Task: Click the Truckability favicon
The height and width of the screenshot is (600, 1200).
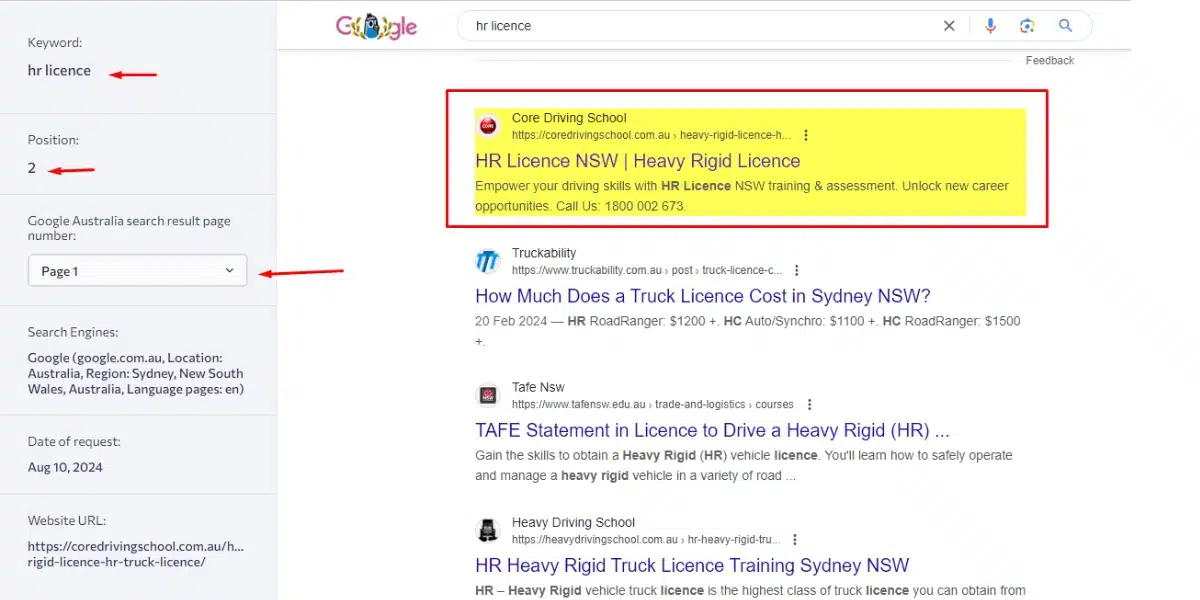Action: click(488, 261)
